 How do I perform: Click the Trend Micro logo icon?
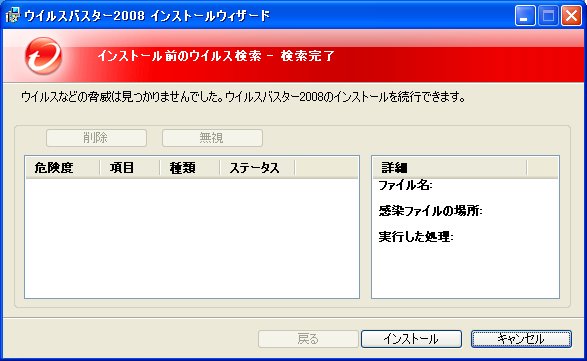[43, 56]
